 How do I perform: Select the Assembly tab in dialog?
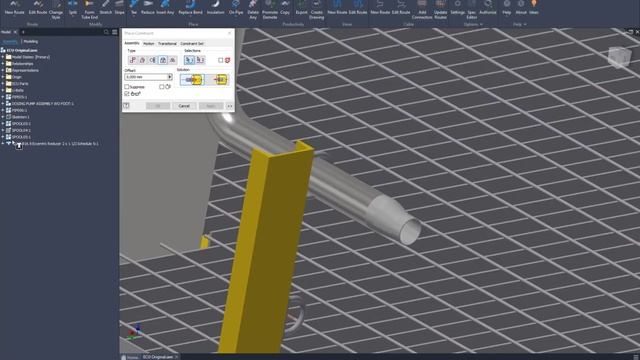pyautogui.click(x=131, y=43)
